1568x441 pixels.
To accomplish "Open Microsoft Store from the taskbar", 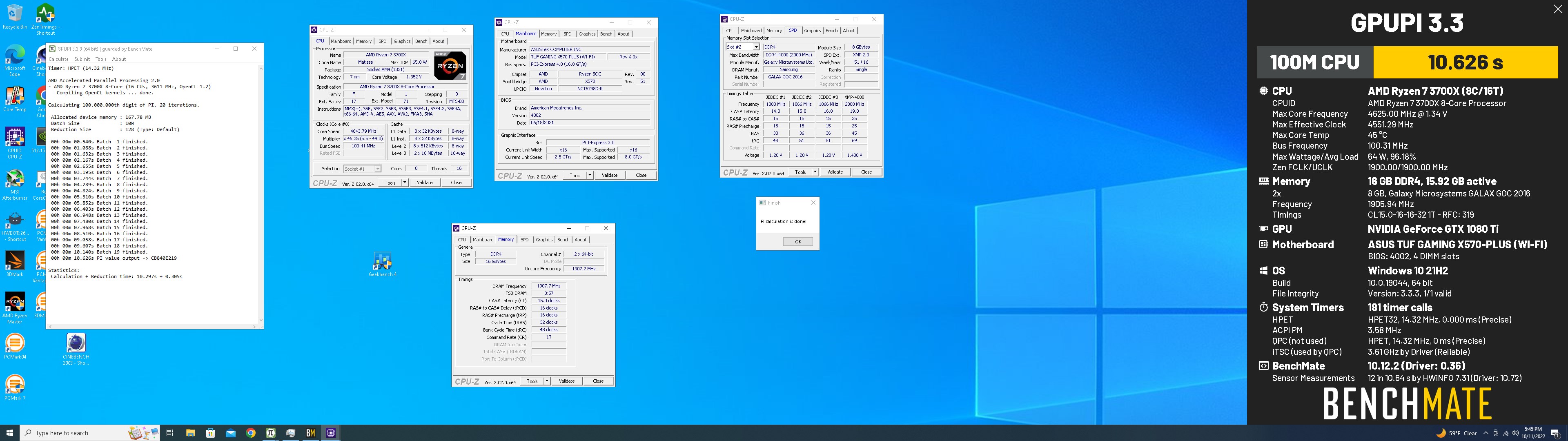I will click(211, 433).
